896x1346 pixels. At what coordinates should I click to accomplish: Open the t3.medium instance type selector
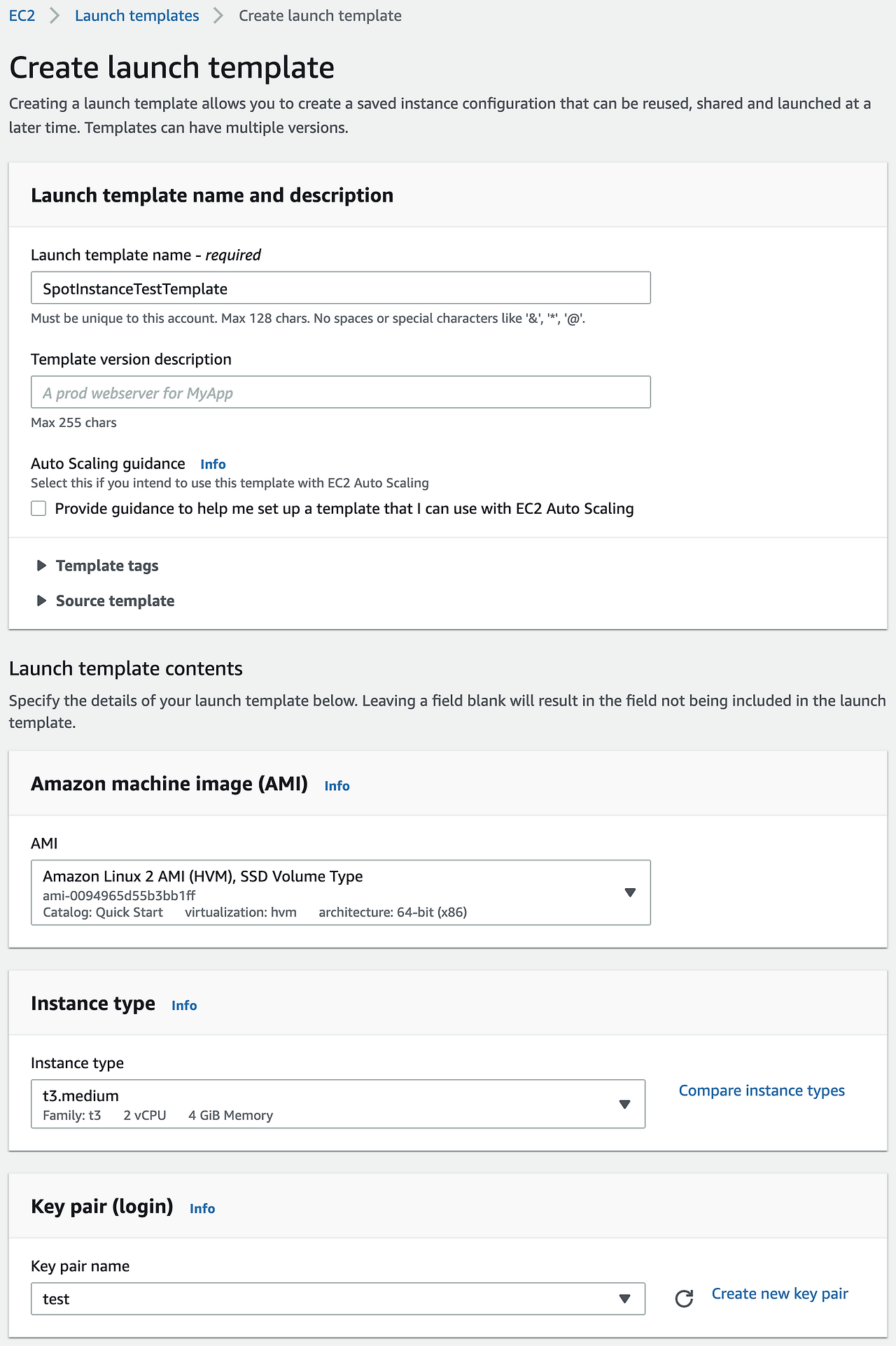coord(338,1104)
